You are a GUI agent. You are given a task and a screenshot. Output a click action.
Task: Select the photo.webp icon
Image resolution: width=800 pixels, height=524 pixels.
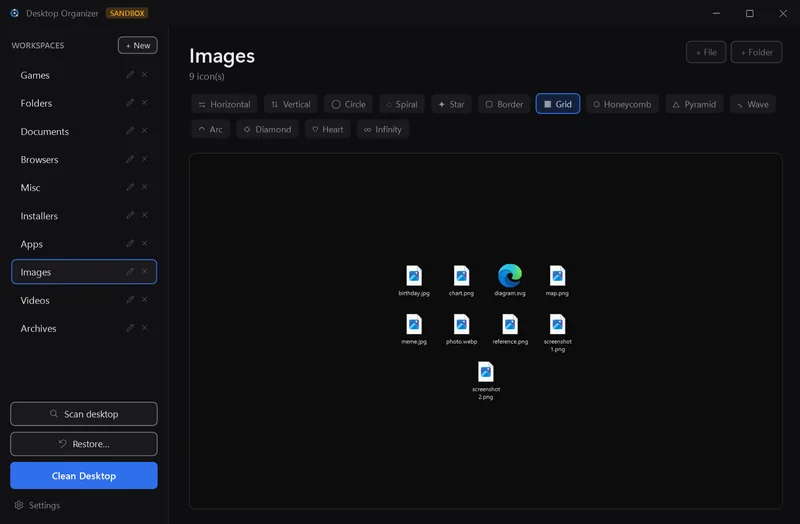pyautogui.click(x=461, y=329)
